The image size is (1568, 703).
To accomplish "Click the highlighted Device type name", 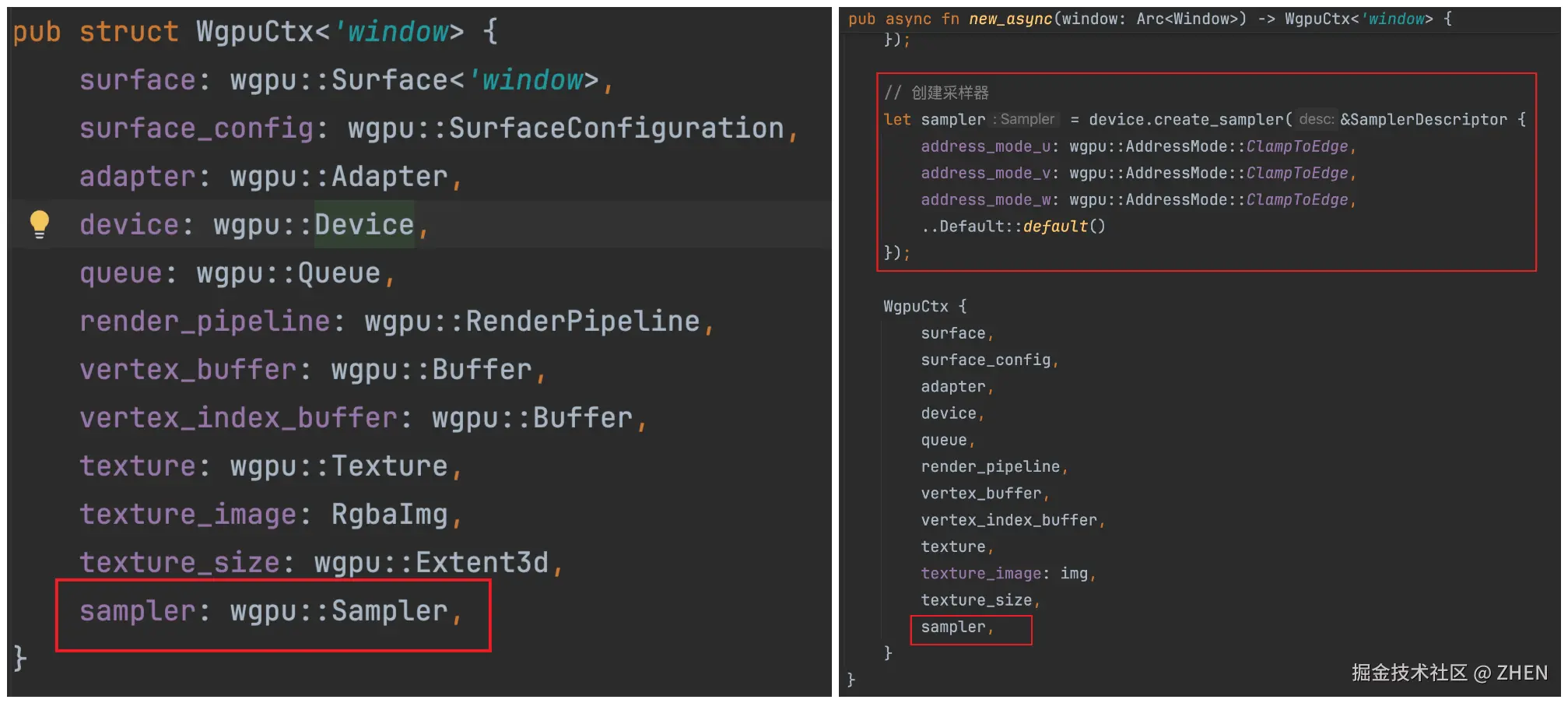I will pos(364,225).
